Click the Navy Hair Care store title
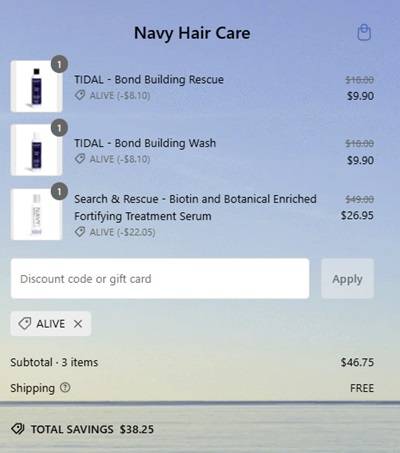The width and height of the screenshot is (400, 453). (192, 33)
